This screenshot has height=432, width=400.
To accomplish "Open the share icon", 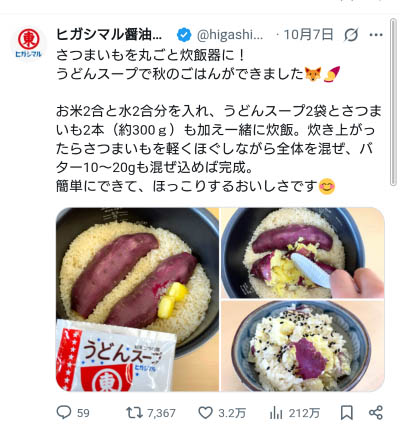I will 376,413.
